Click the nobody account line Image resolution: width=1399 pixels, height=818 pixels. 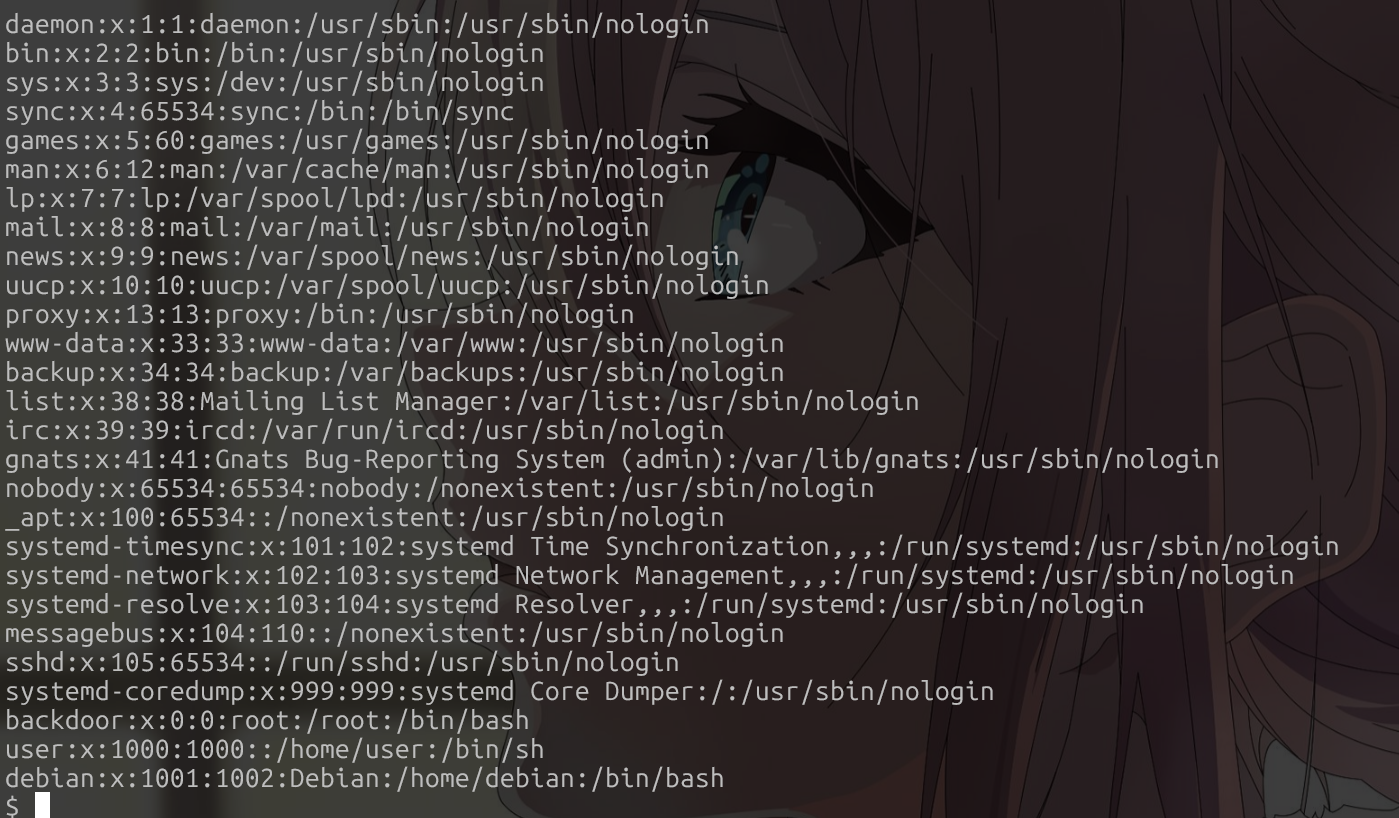pyautogui.click(x=439, y=488)
